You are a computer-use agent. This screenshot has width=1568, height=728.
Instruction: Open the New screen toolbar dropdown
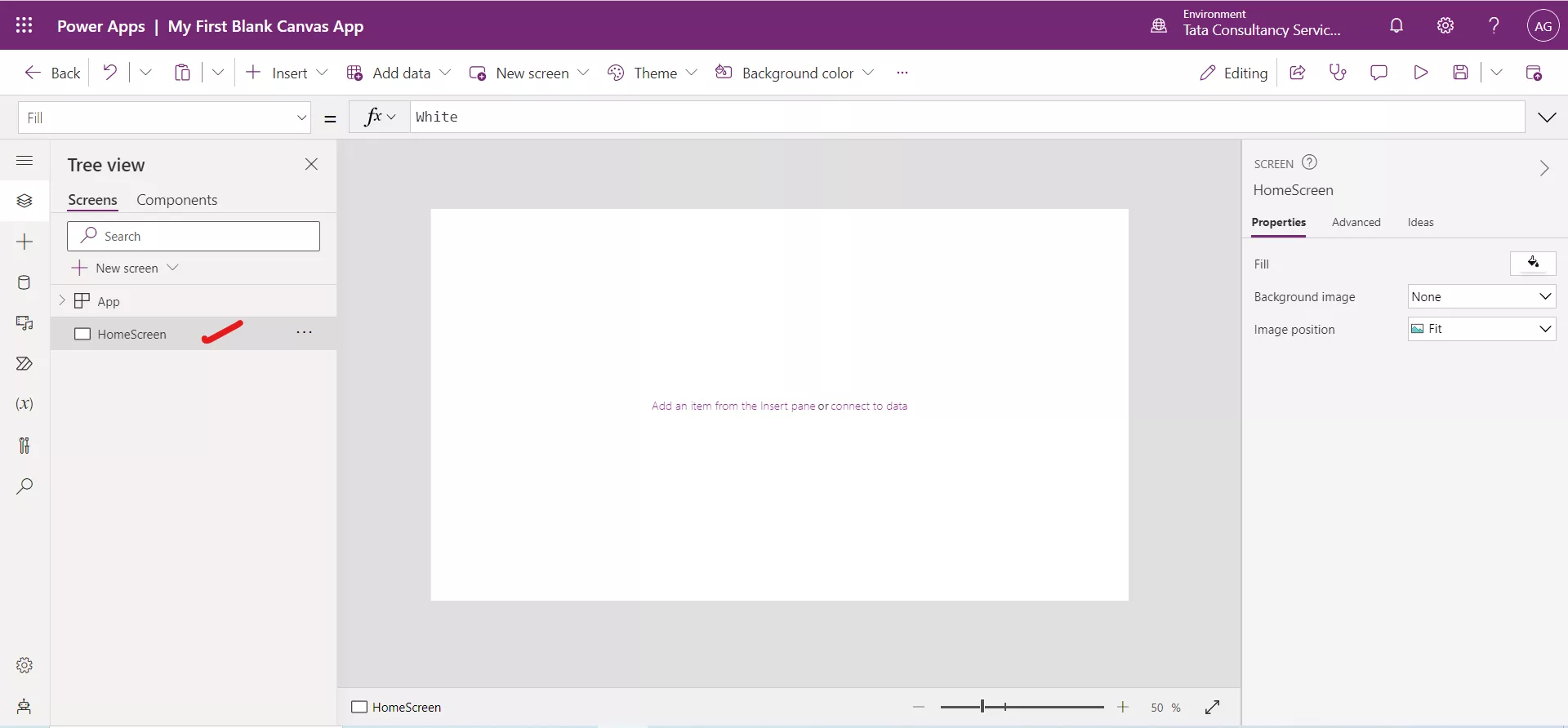coord(583,73)
